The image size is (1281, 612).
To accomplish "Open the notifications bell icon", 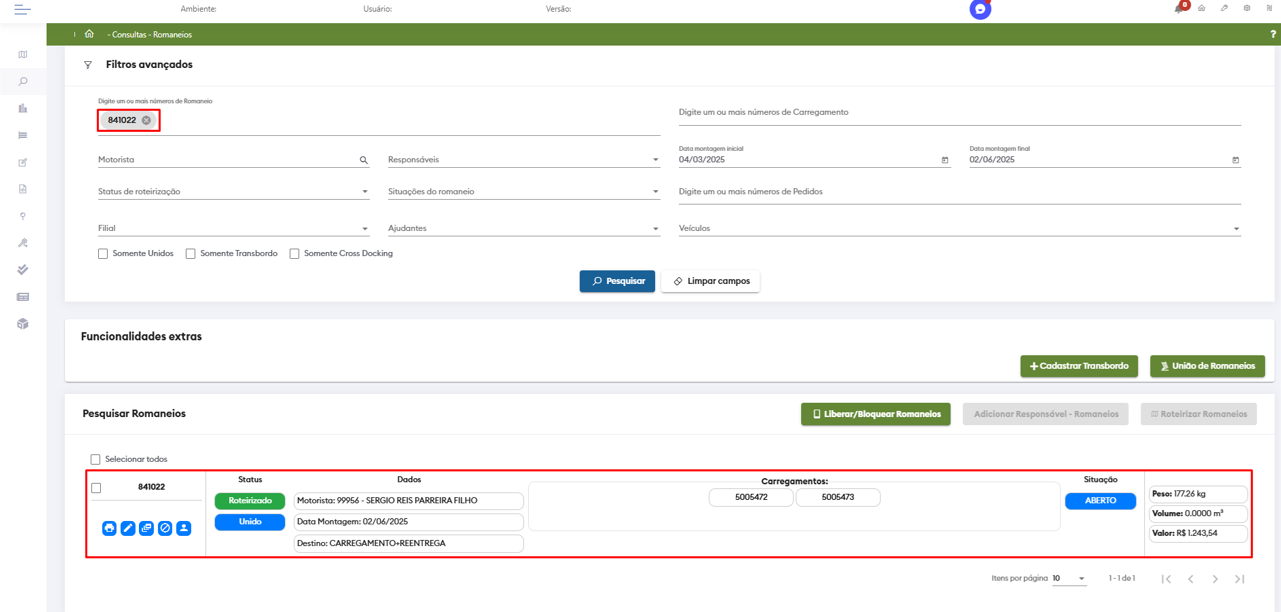I will click(x=1180, y=8).
